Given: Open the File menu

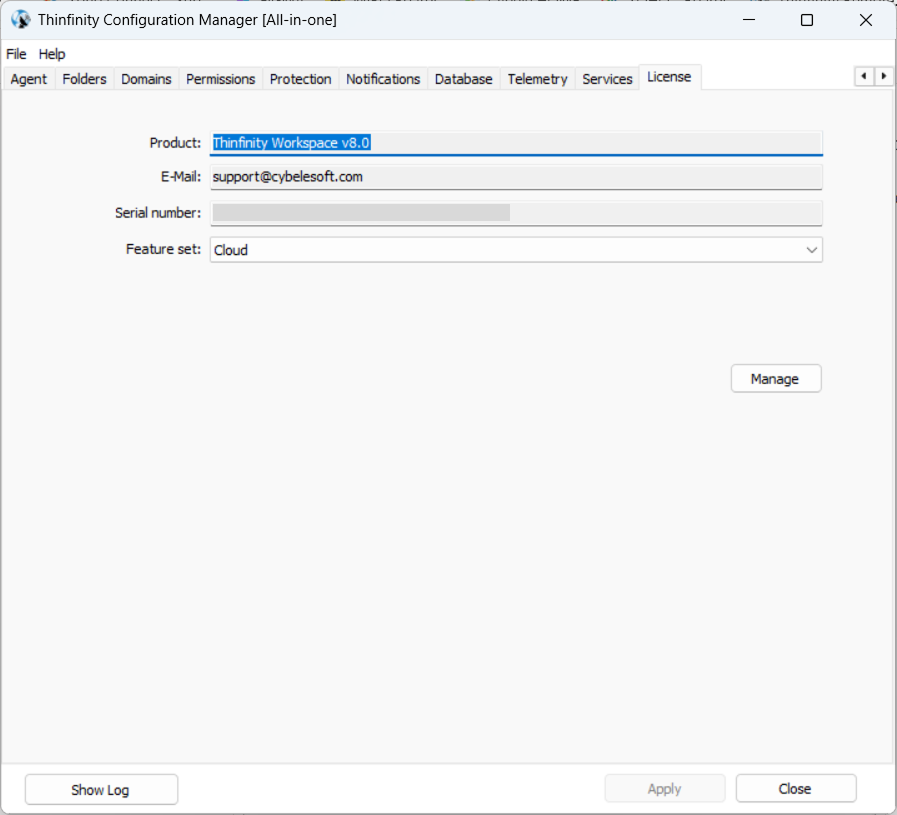Looking at the screenshot, I should [x=16, y=54].
